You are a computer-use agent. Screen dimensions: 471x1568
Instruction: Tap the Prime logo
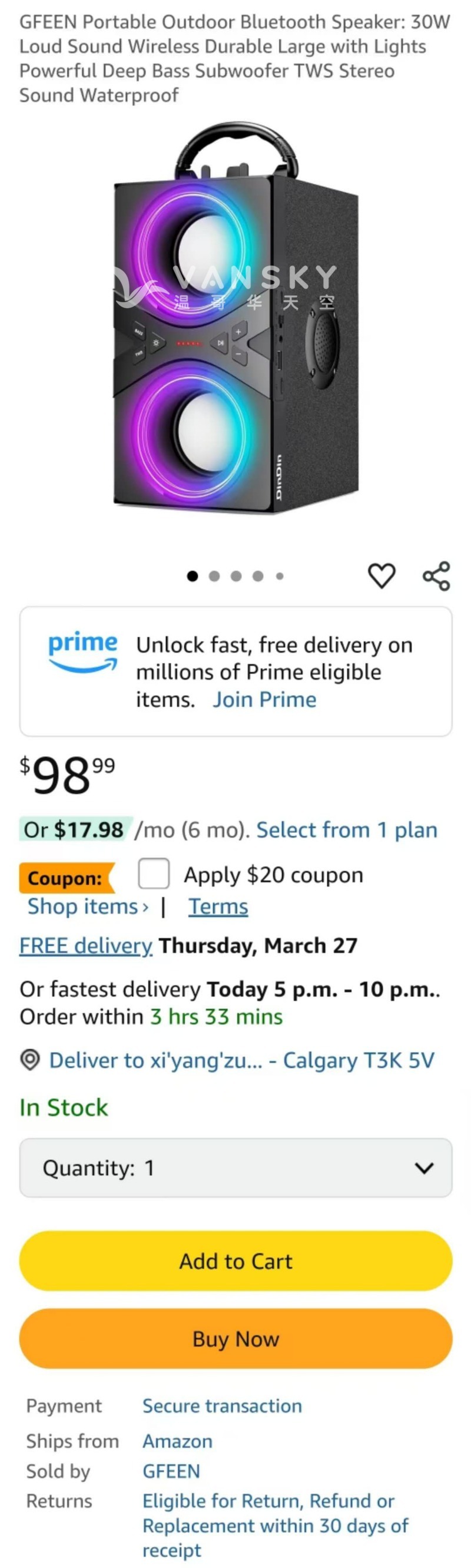(x=83, y=651)
